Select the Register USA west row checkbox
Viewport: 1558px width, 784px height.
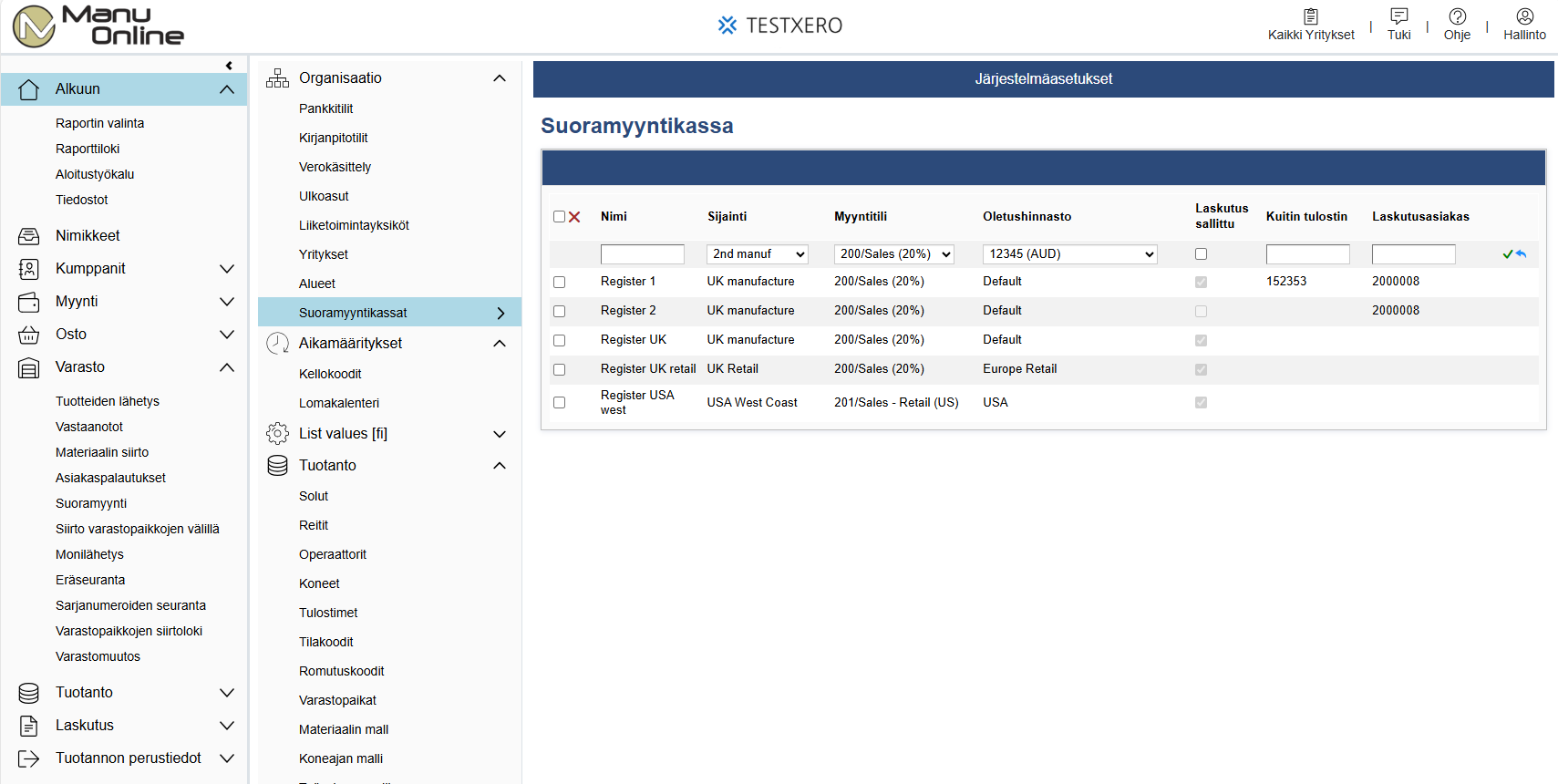coord(560,403)
